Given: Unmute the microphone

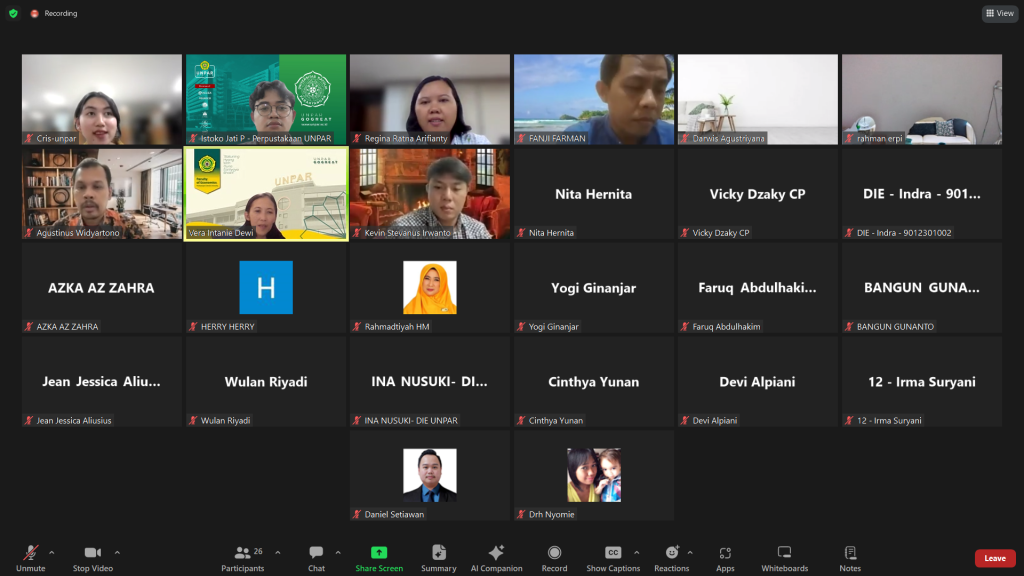Looking at the screenshot, I should pyautogui.click(x=30, y=558).
